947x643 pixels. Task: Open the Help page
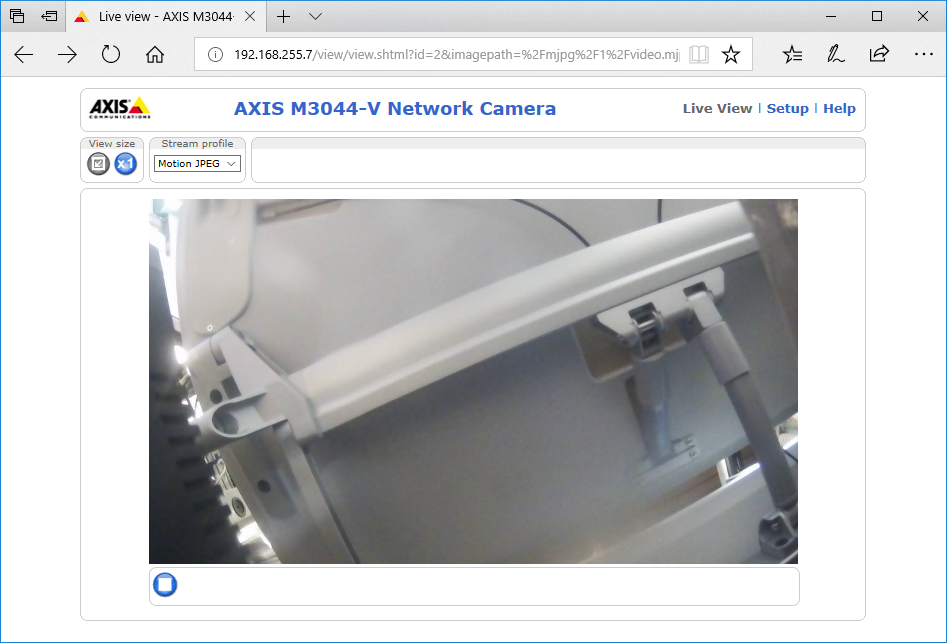839,109
